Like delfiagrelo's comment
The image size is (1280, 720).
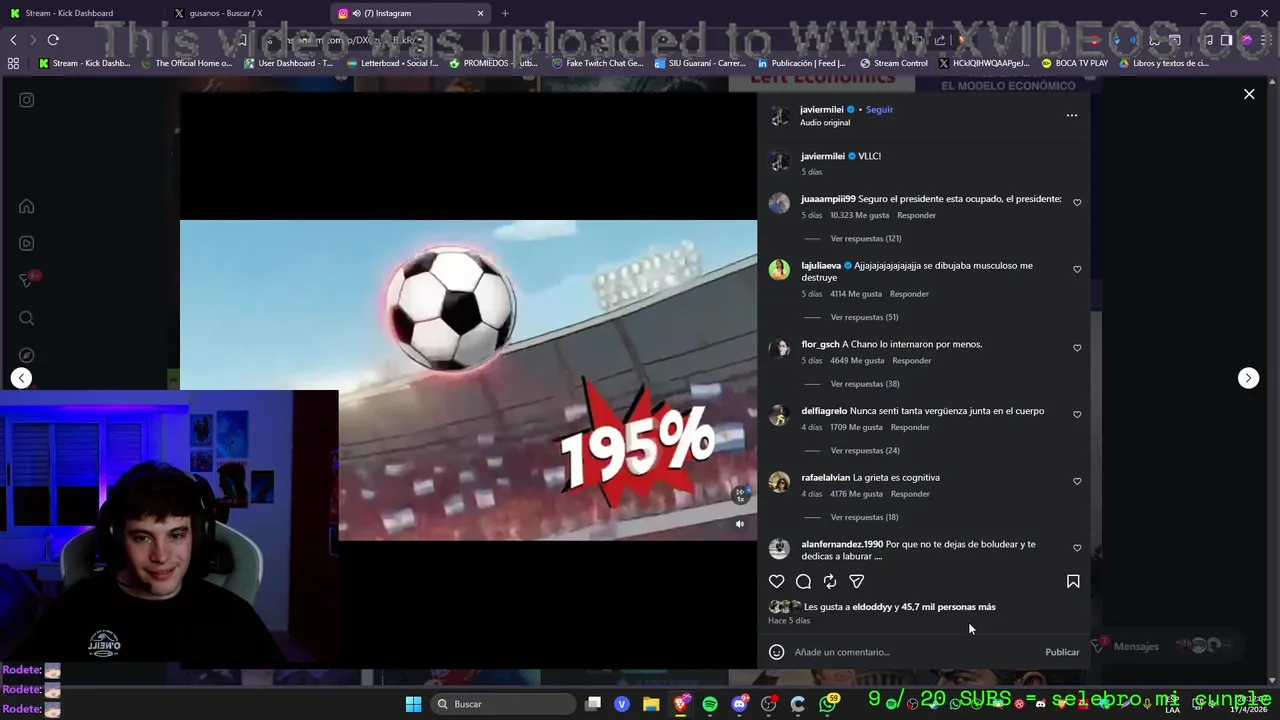coord(1077,414)
